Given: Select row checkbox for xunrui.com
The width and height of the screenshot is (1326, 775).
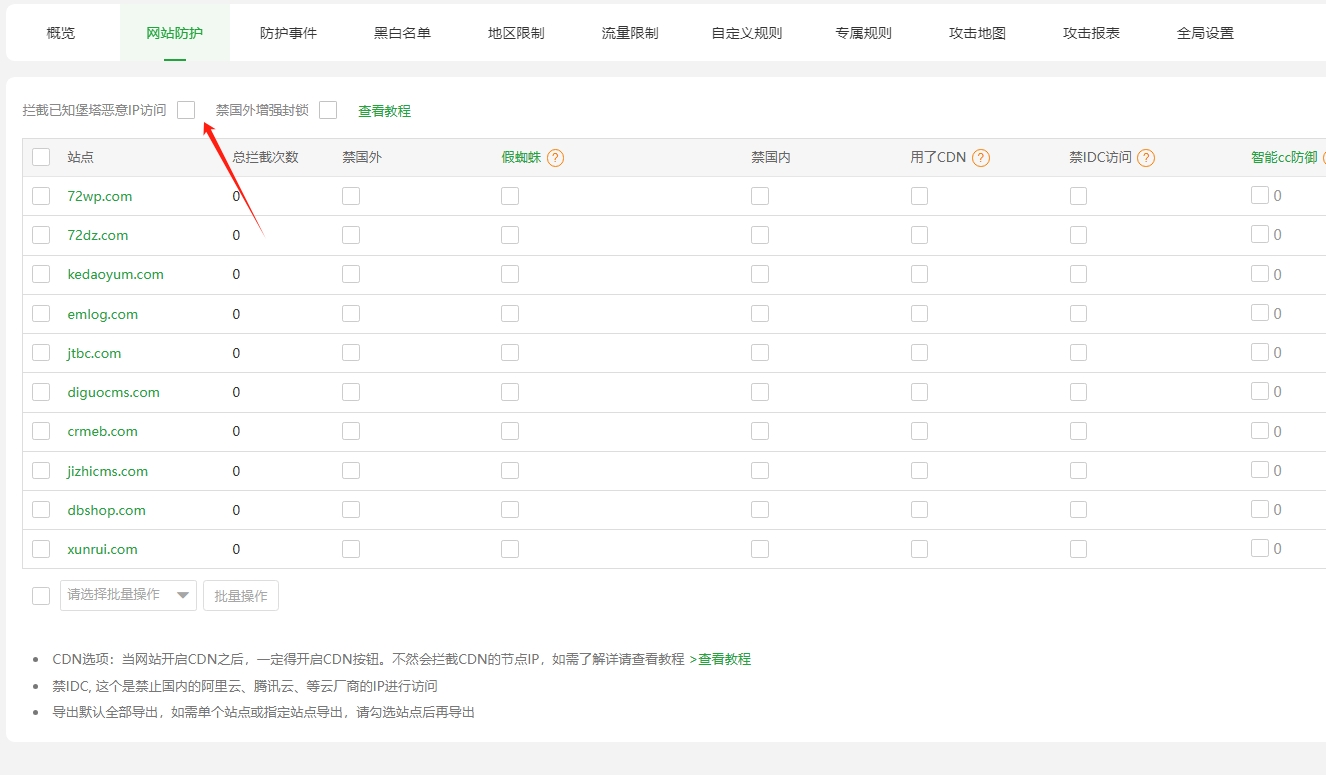Looking at the screenshot, I should pyautogui.click(x=41, y=548).
